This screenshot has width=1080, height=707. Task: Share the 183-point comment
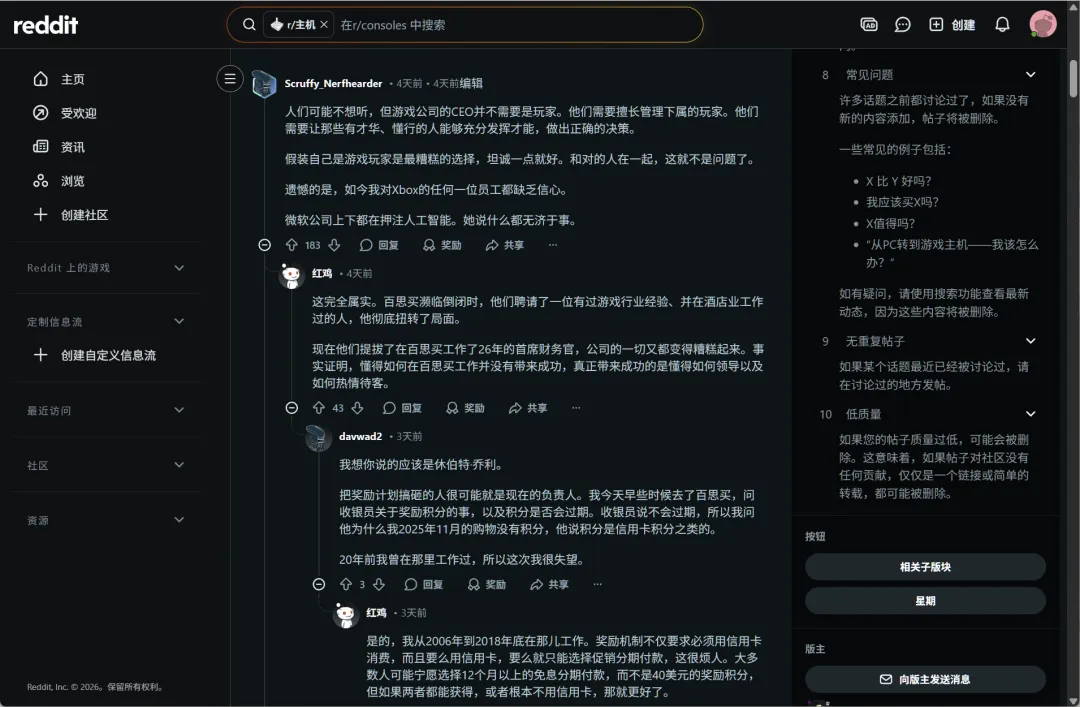tap(505, 245)
